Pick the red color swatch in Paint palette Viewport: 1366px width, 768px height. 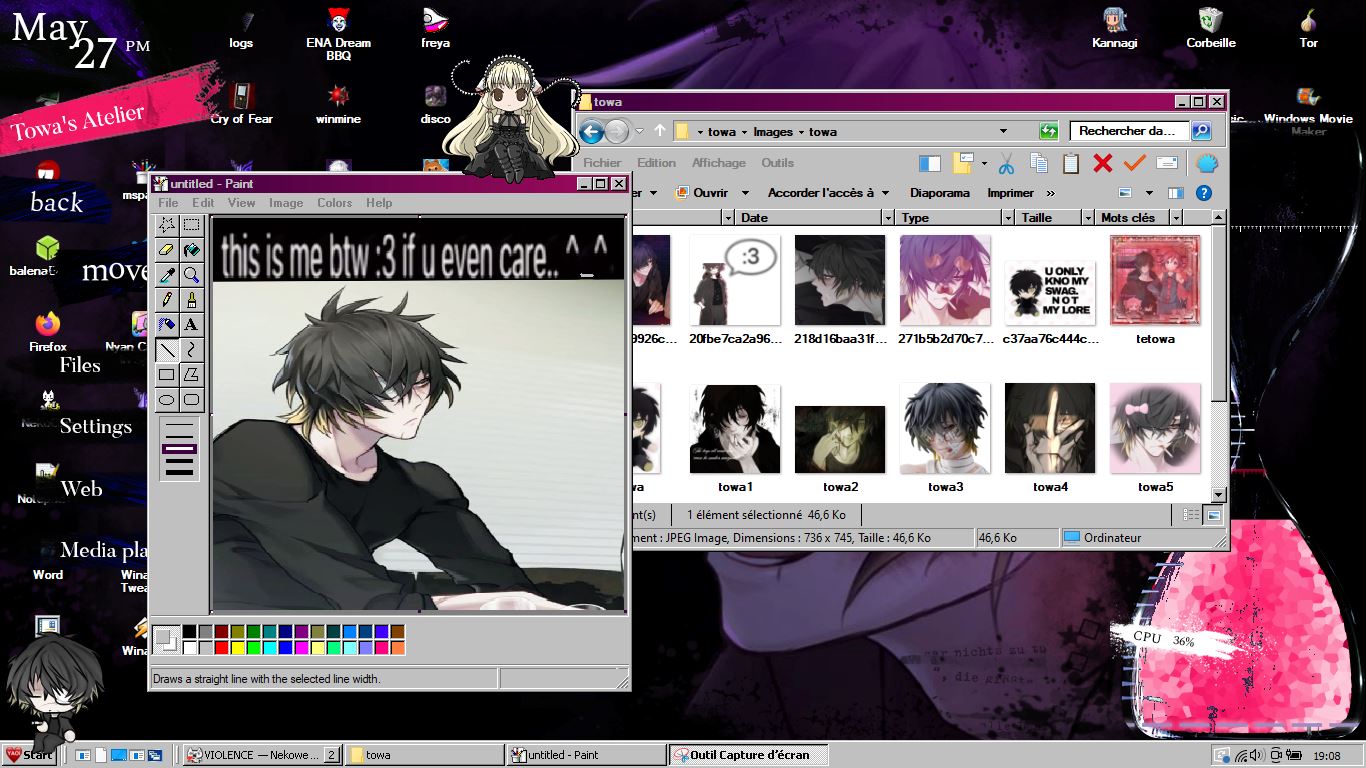pos(221,648)
